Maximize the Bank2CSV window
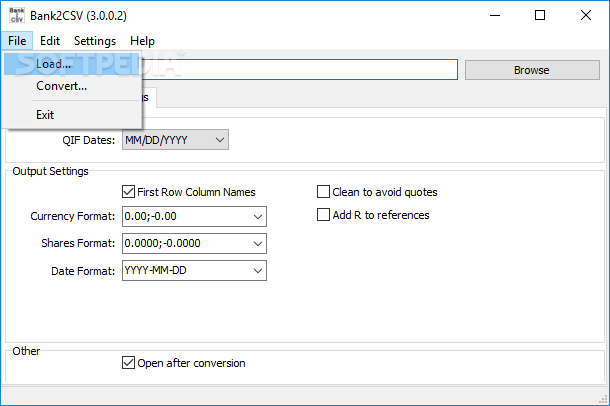 540,16
